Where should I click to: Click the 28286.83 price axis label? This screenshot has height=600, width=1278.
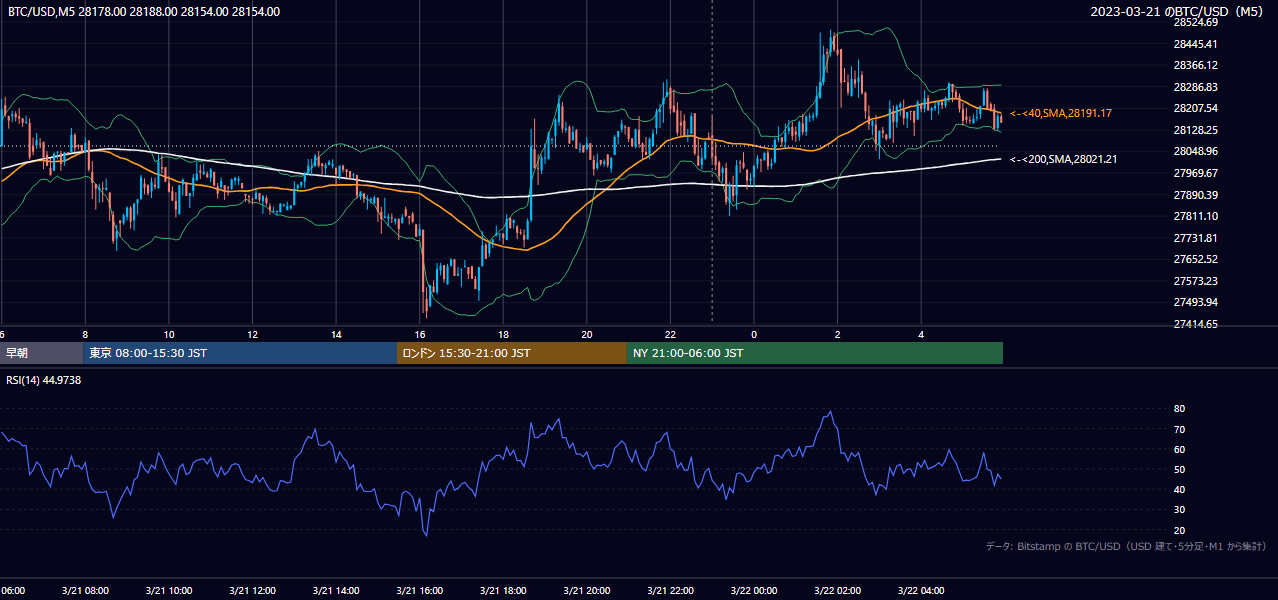[x=1195, y=87]
